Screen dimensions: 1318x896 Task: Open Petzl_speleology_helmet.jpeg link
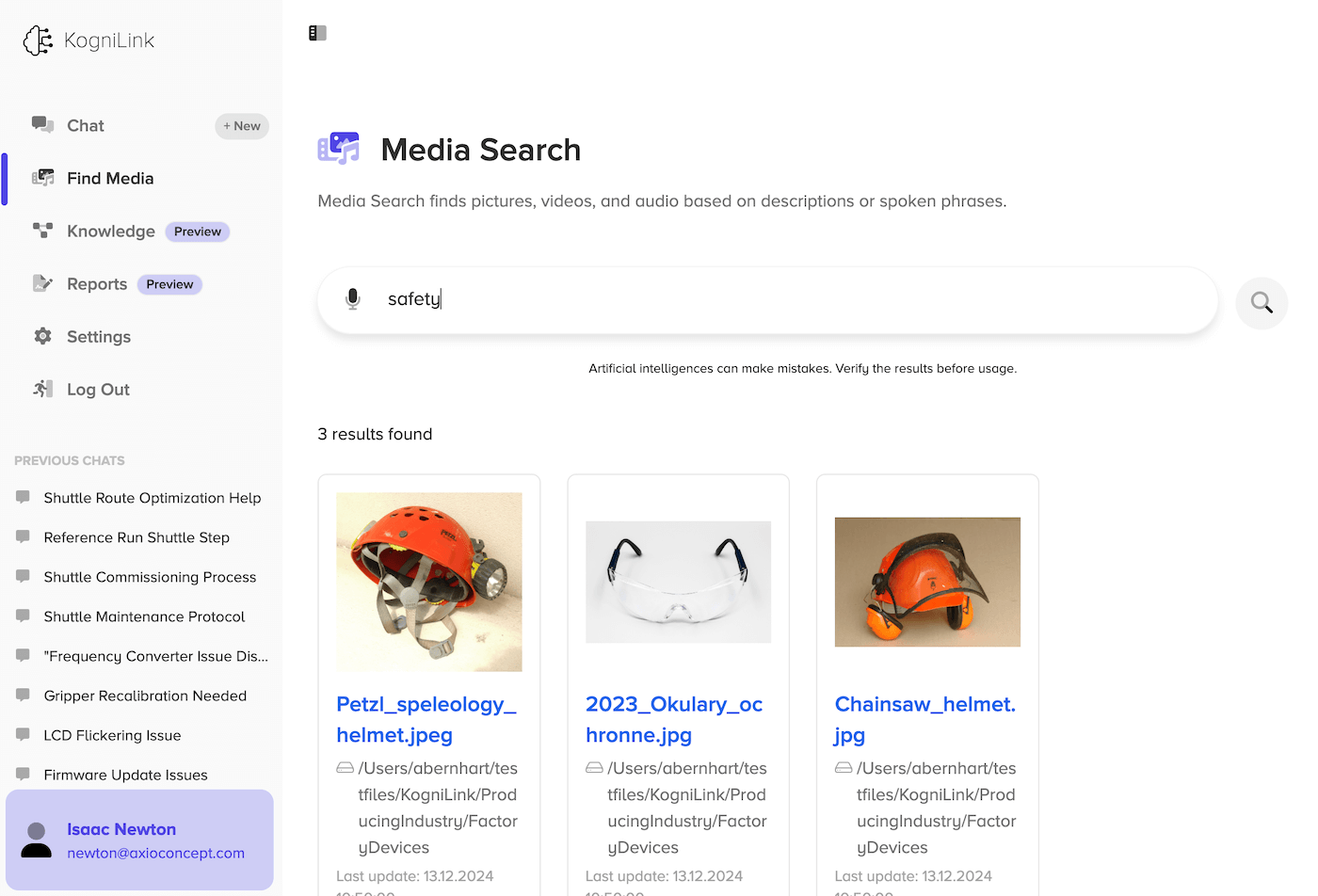(x=426, y=719)
